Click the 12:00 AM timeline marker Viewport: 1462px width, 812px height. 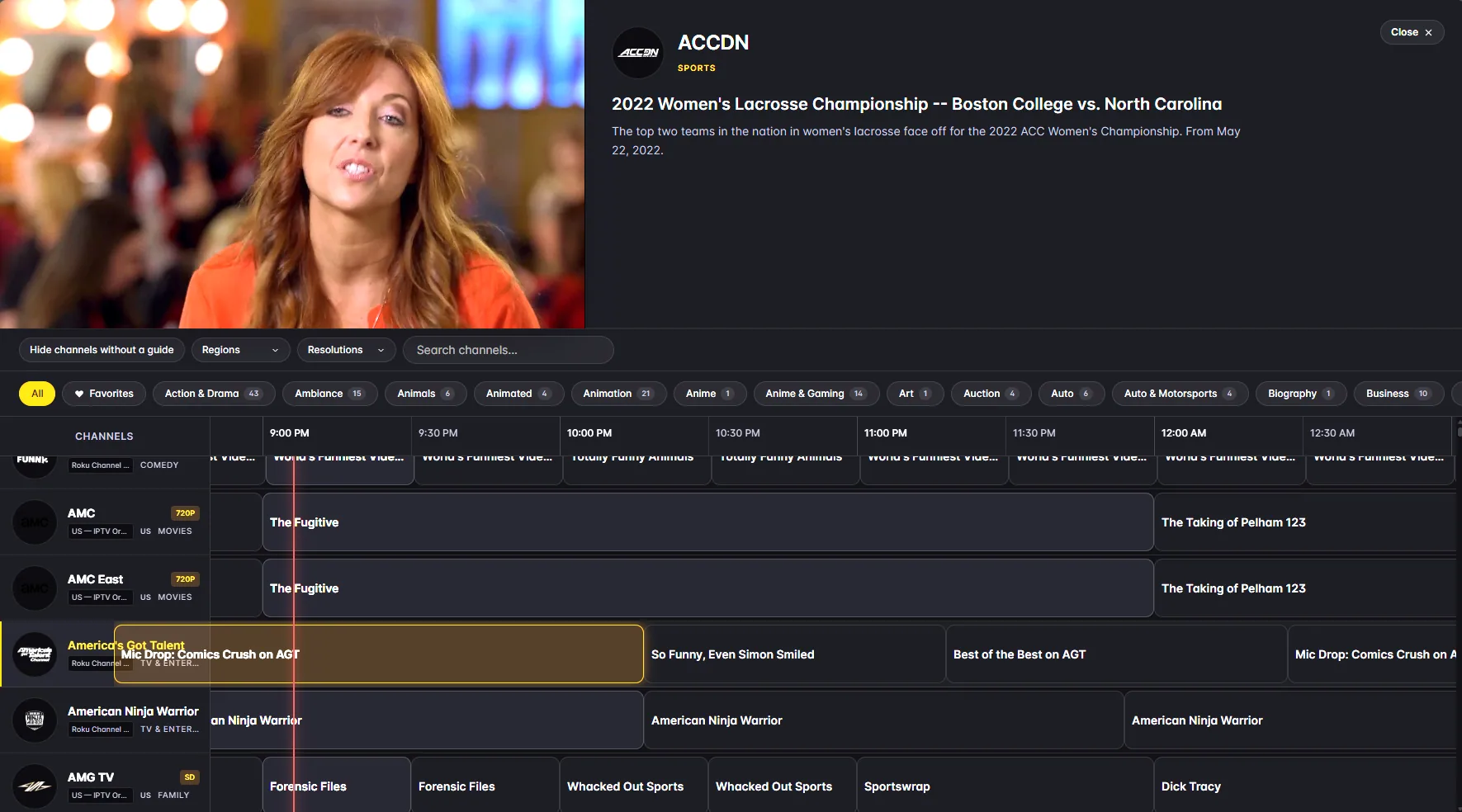pos(1184,433)
